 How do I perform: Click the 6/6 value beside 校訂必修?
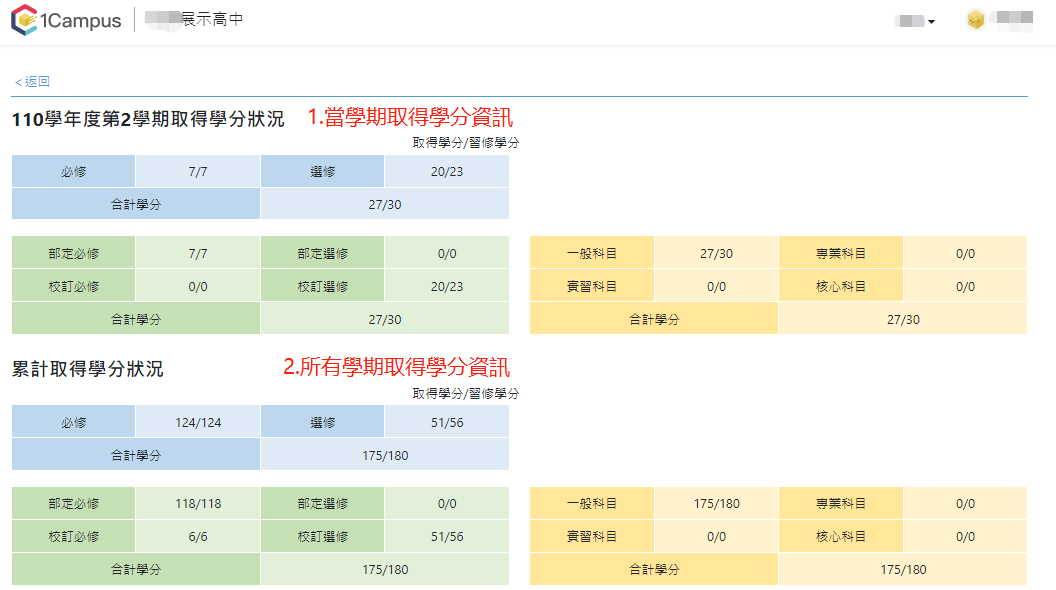(x=198, y=537)
